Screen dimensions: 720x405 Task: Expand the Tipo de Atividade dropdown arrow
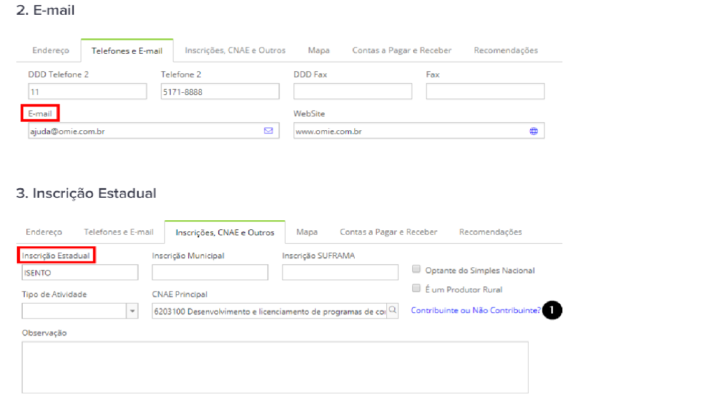132,311
